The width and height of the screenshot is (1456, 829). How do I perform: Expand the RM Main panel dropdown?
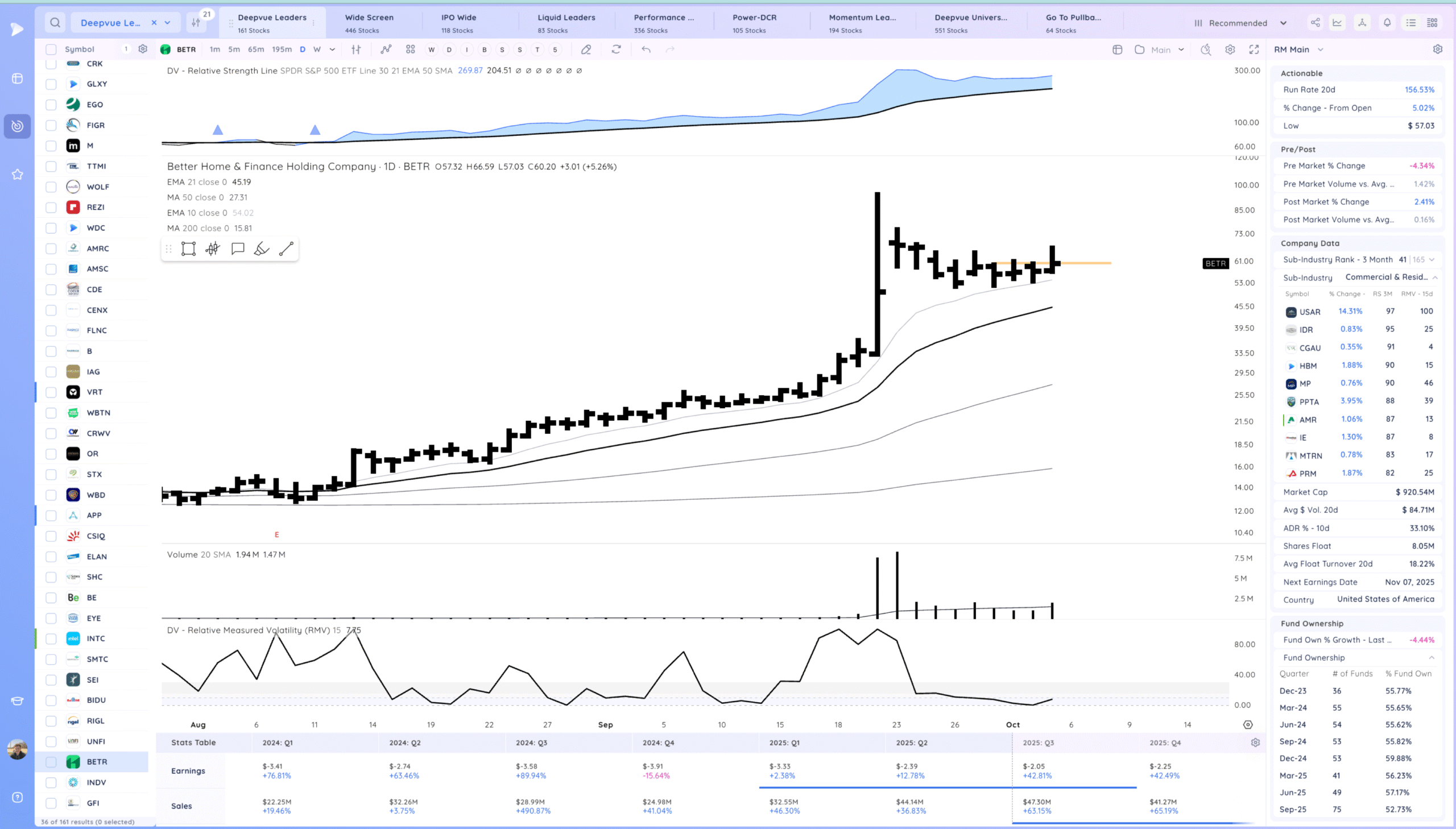click(1321, 49)
